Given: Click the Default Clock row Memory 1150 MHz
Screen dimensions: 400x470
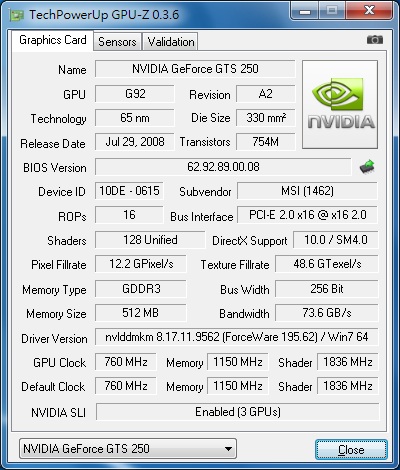Looking at the screenshot, I should point(238,386).
